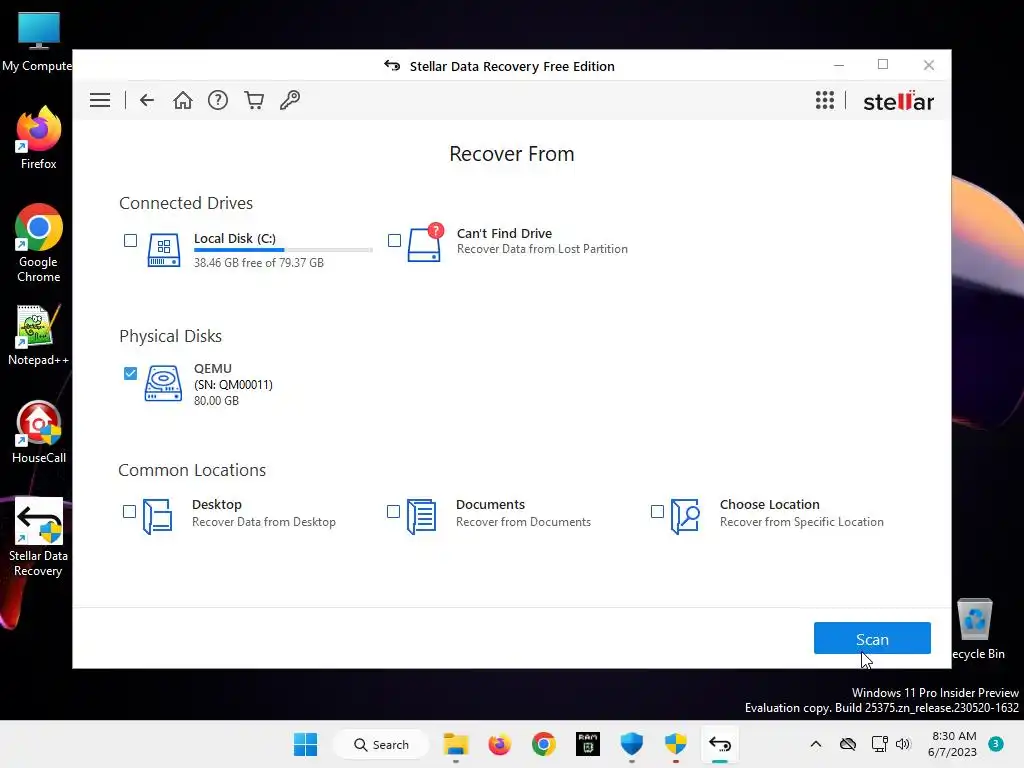Start the Scan button
The height and width of the screenshot is (768, 1024).
click(872, 638)
